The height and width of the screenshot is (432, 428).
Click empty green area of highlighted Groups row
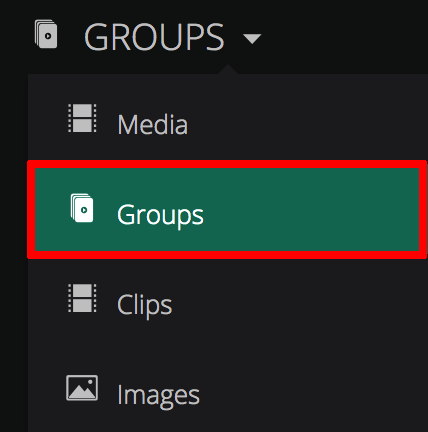pyautogui.click(x=310, y=209)
